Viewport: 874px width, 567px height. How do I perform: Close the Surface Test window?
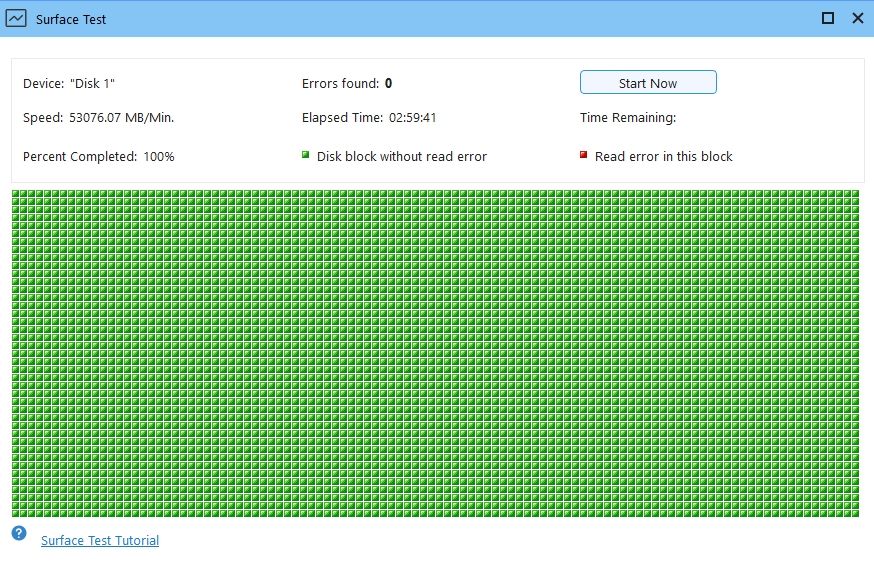858,18
